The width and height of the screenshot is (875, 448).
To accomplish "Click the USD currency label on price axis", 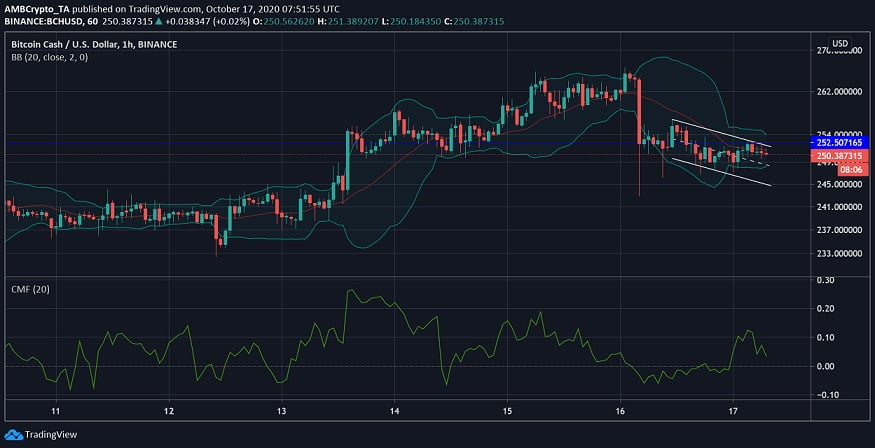I will click(x=840, y=44).
